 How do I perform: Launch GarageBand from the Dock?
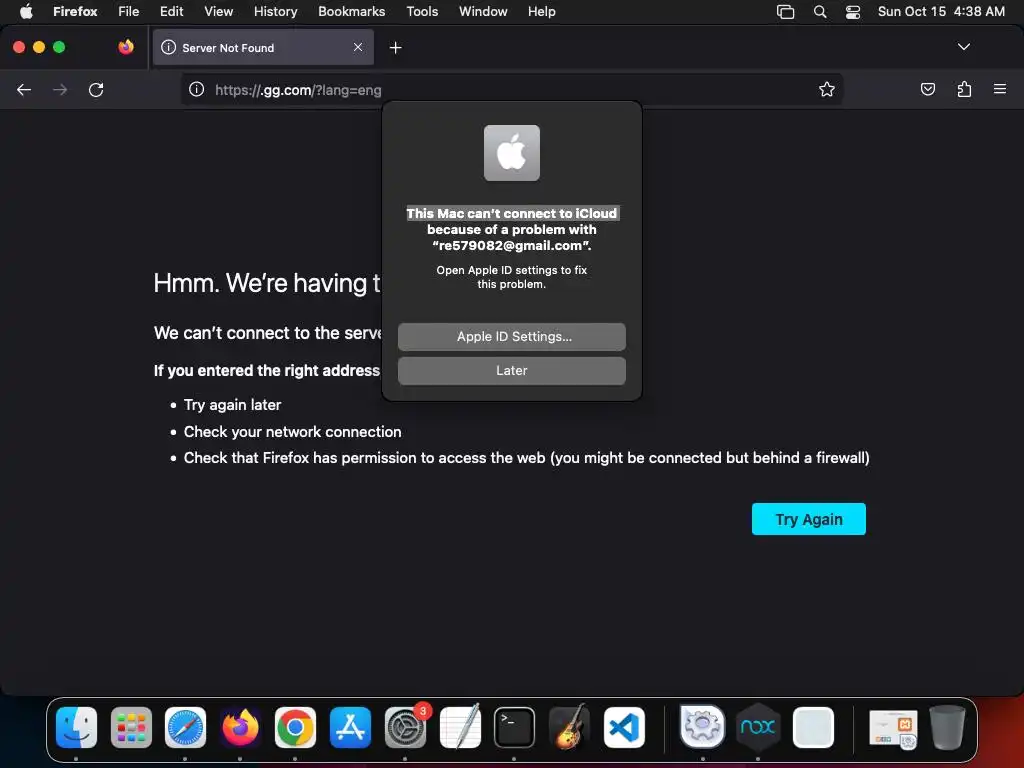[x=569, y=728]
